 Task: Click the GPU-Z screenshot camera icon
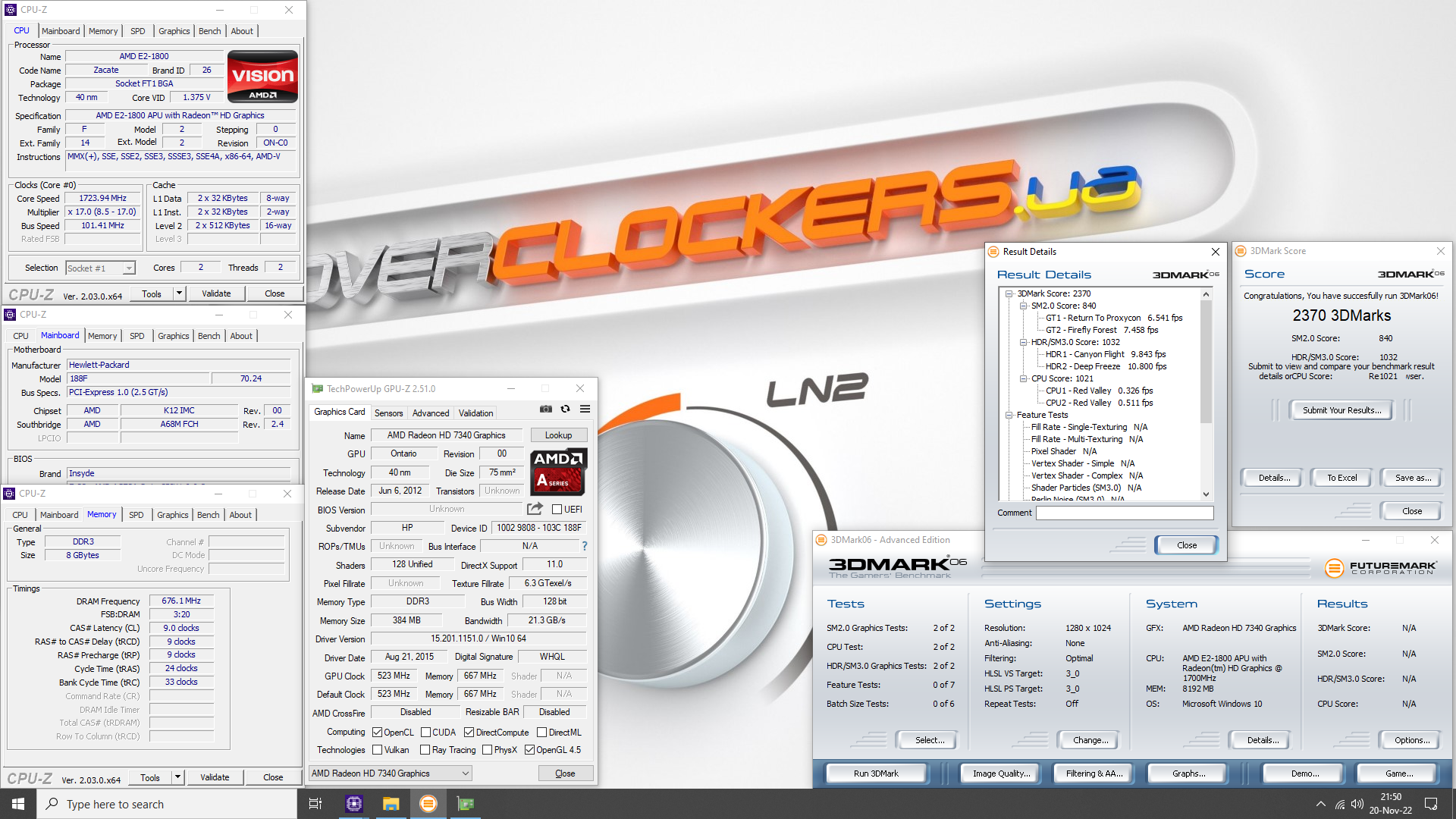click(546, 409)
